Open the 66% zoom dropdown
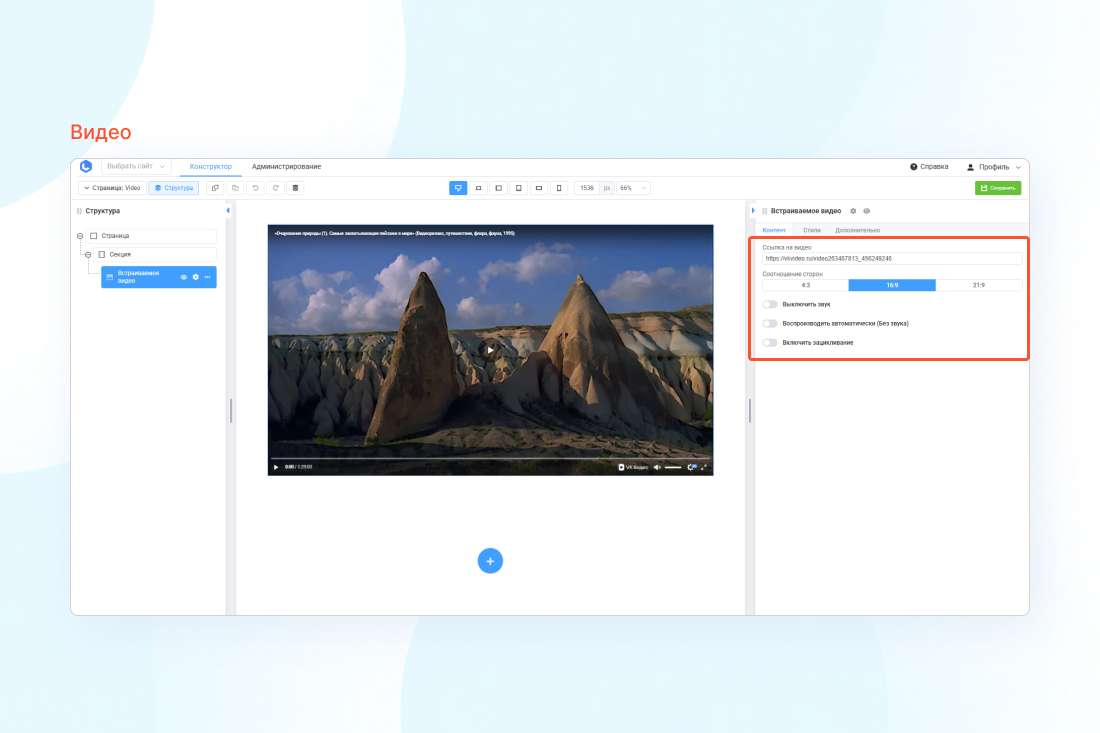 [x=632, y=188]
